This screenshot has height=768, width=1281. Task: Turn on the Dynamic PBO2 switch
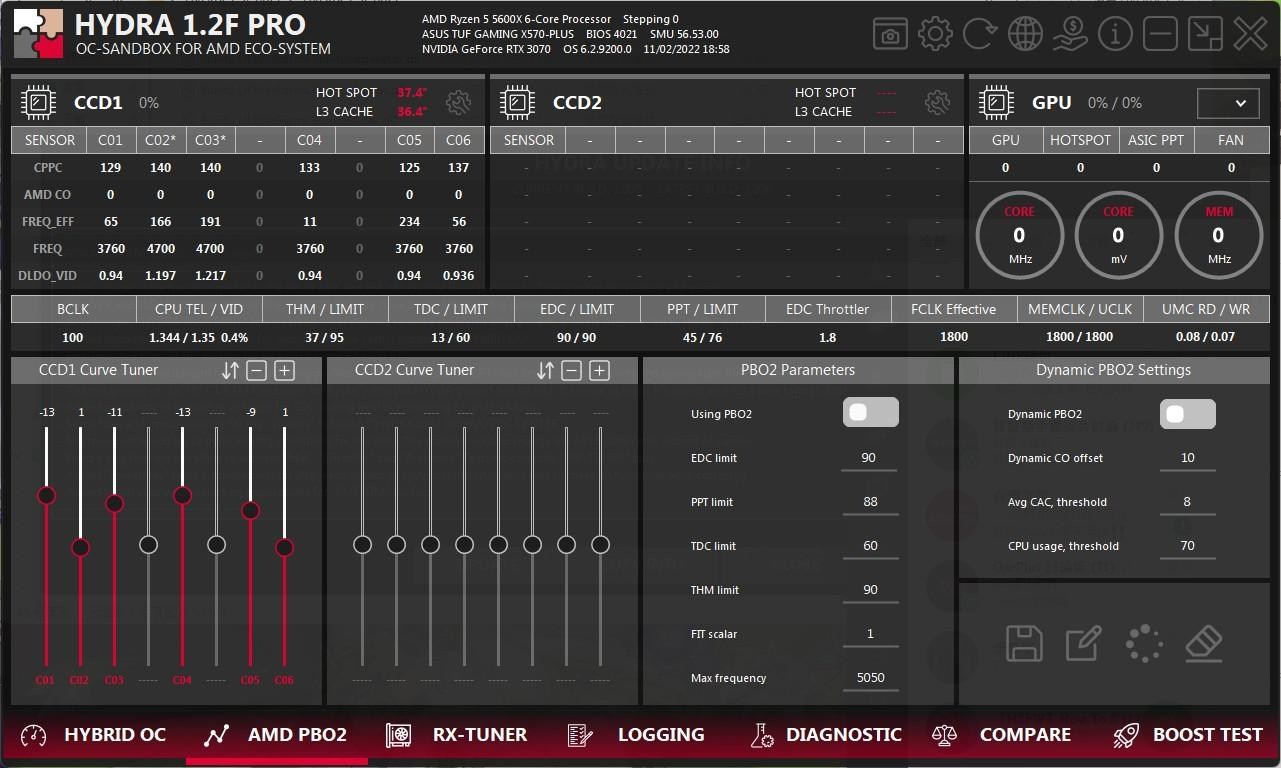pos(1187,414)
